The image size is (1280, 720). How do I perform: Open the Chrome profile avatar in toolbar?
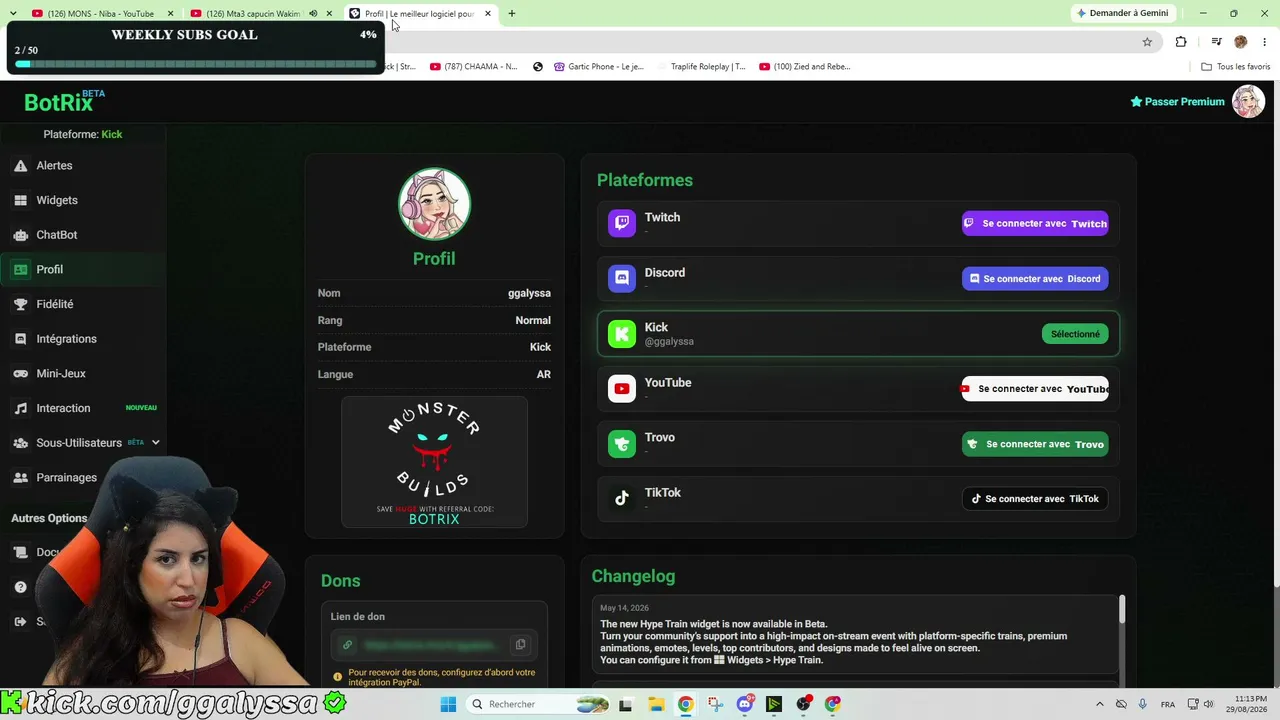1241,42
